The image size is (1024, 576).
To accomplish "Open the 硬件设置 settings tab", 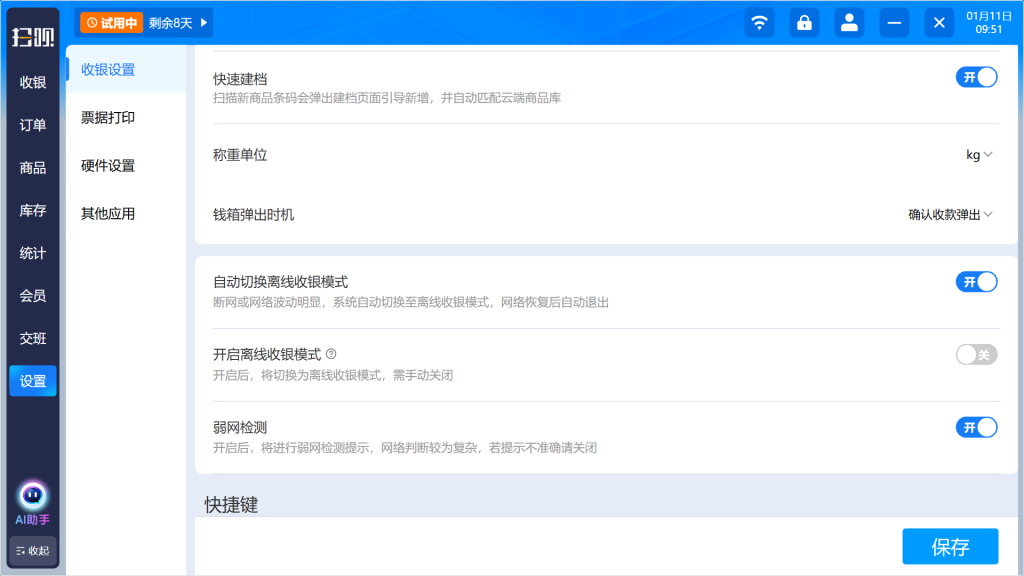I will coord(108,166).
